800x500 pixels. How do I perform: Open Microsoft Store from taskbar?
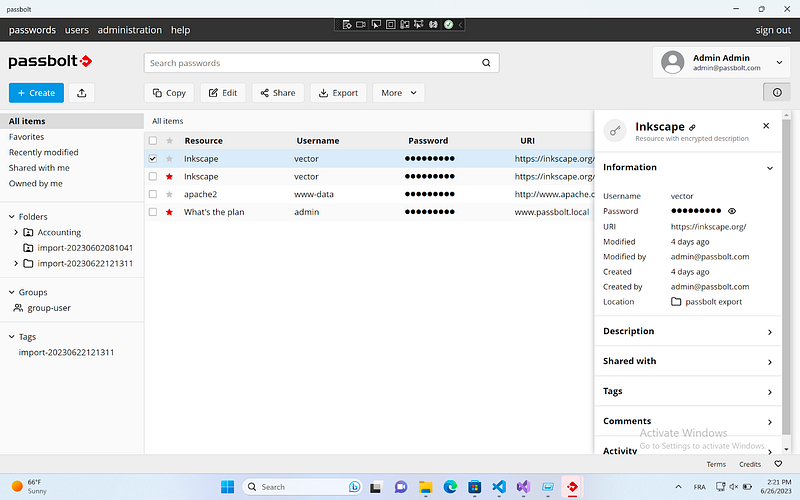(x=474, y=487)
